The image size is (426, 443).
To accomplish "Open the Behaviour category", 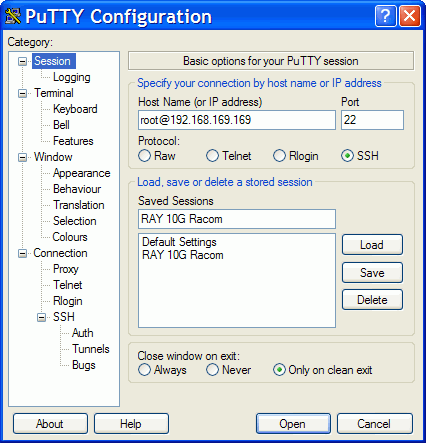I will [77, 189].
